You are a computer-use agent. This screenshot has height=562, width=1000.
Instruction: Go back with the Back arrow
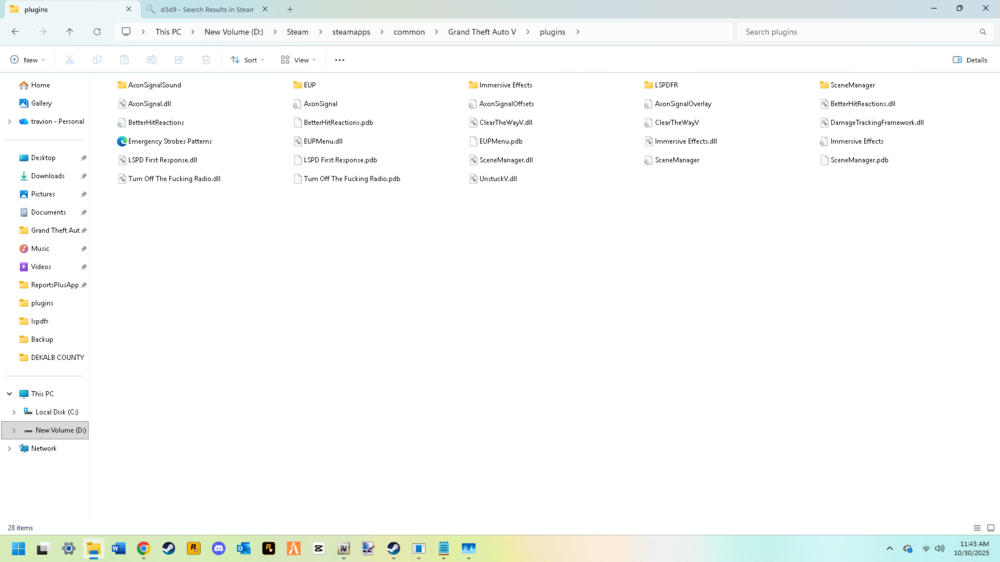pyautogui.click(x=15, y=32)
